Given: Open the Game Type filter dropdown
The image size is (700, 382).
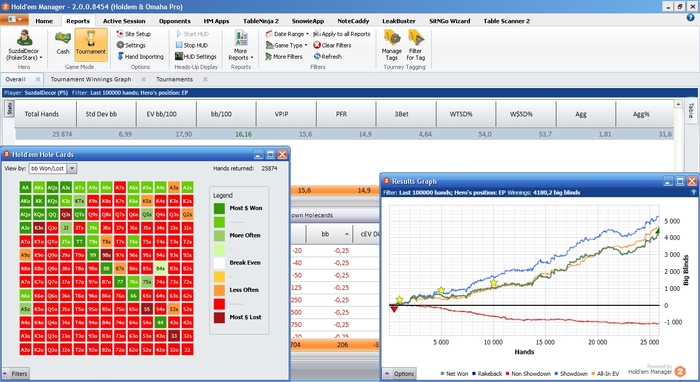Looking at the screenshot, I should [286, 45].
